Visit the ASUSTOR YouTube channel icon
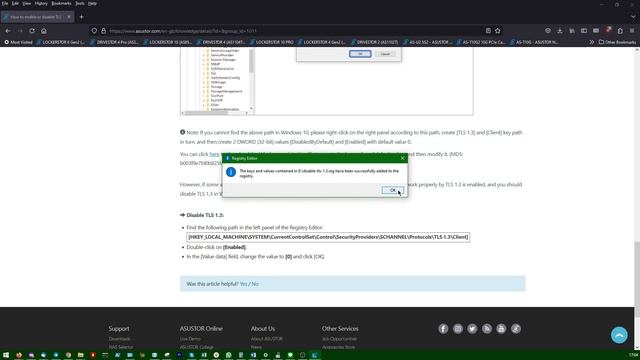Viewport: 640px width, 360px height. click(x=501, y=329)
